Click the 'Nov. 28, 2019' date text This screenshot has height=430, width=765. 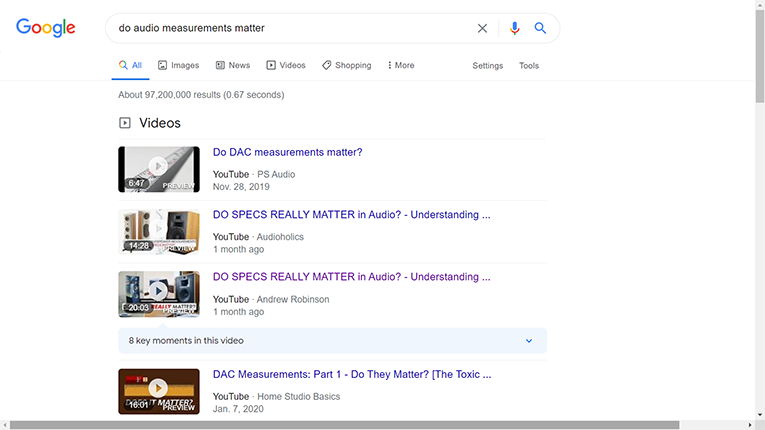(x=241, y=187)
